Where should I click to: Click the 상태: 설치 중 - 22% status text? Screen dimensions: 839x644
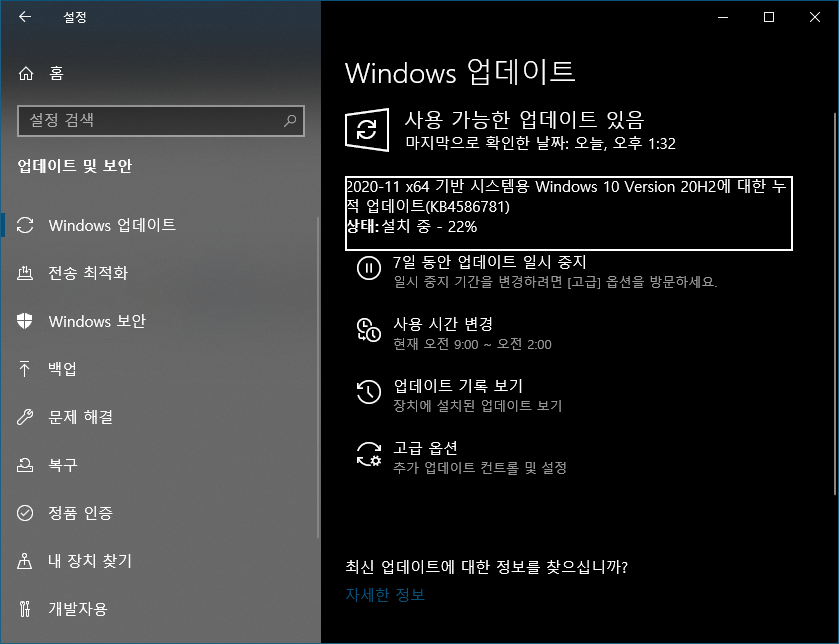click(x=411, y=227)
